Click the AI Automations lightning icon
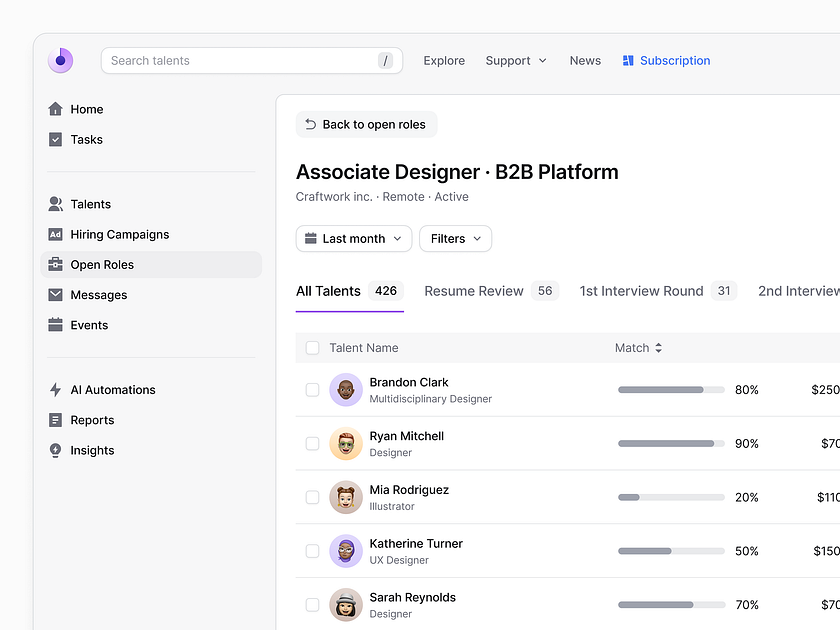840x630 pixels. (57, 390)
